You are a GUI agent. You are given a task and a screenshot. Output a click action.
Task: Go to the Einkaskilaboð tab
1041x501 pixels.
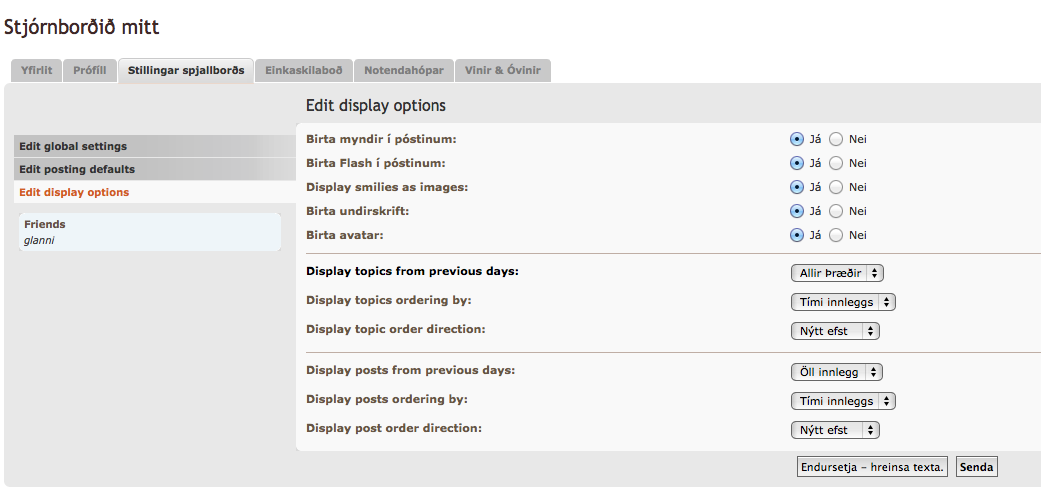303,71
